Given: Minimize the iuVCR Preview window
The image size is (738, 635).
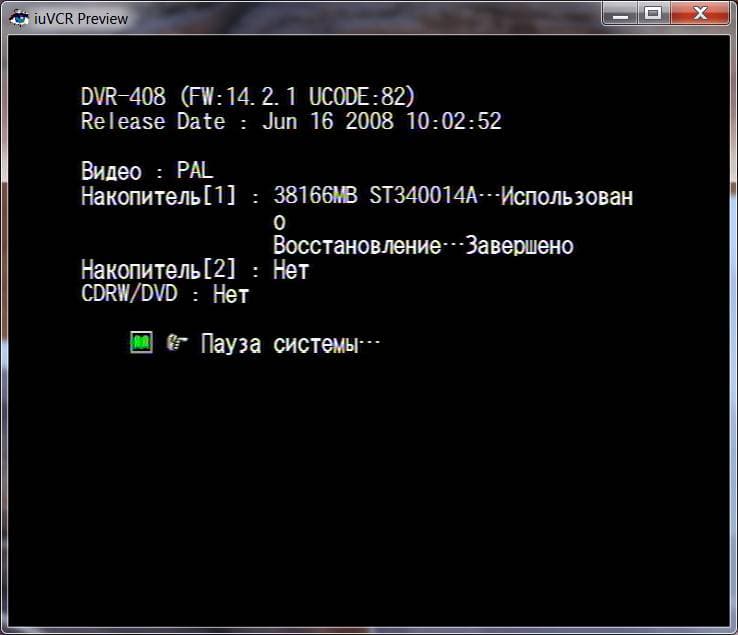Looking at the screenshot, I should 620,14.
